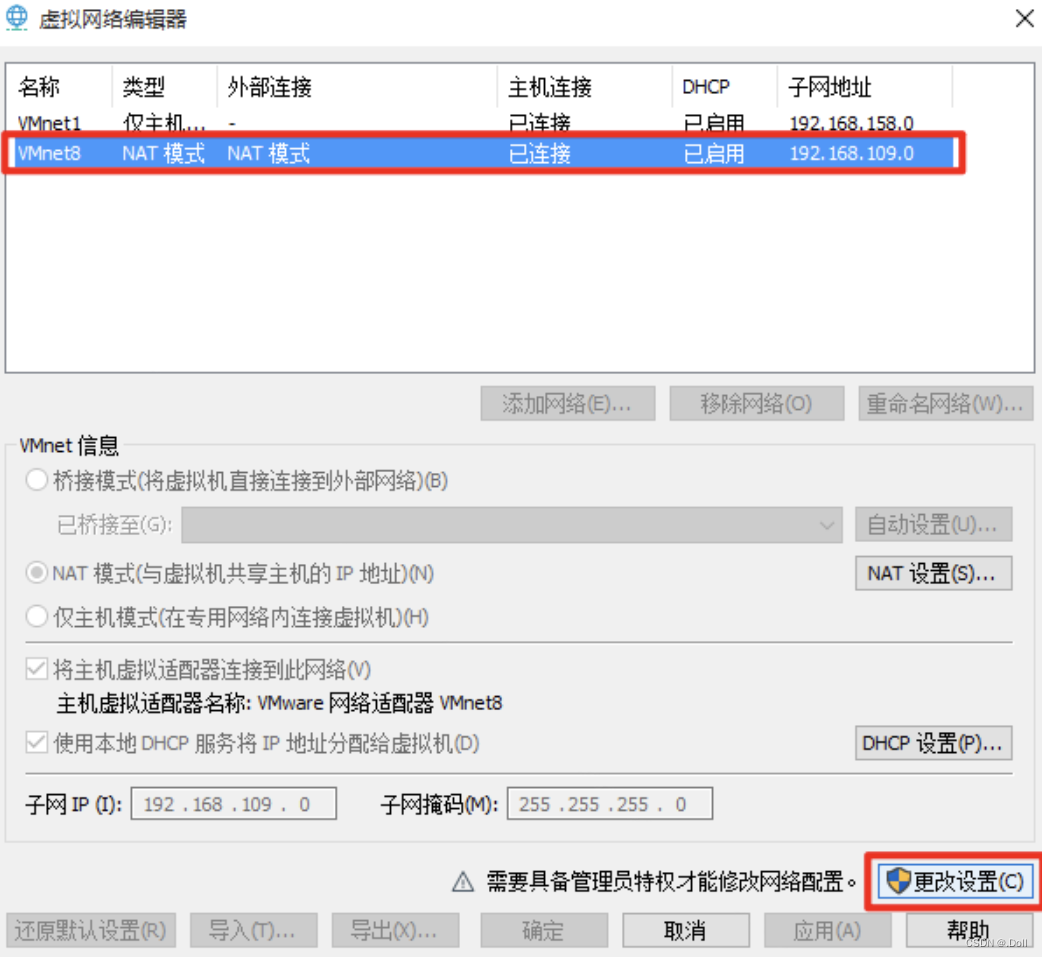
Task: Click 仅主机 type cell in VMnet1 row
Action: (x=163, y=123)
